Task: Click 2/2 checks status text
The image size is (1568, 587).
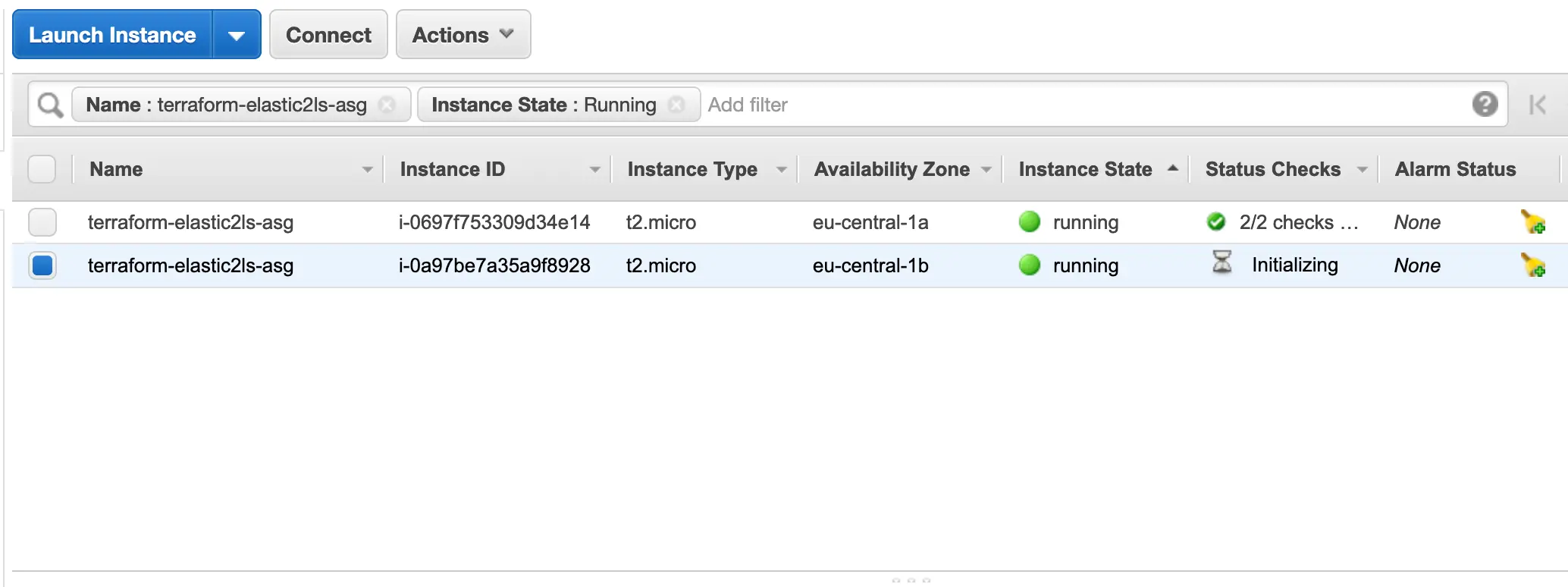Action: tap(1299, 222)
